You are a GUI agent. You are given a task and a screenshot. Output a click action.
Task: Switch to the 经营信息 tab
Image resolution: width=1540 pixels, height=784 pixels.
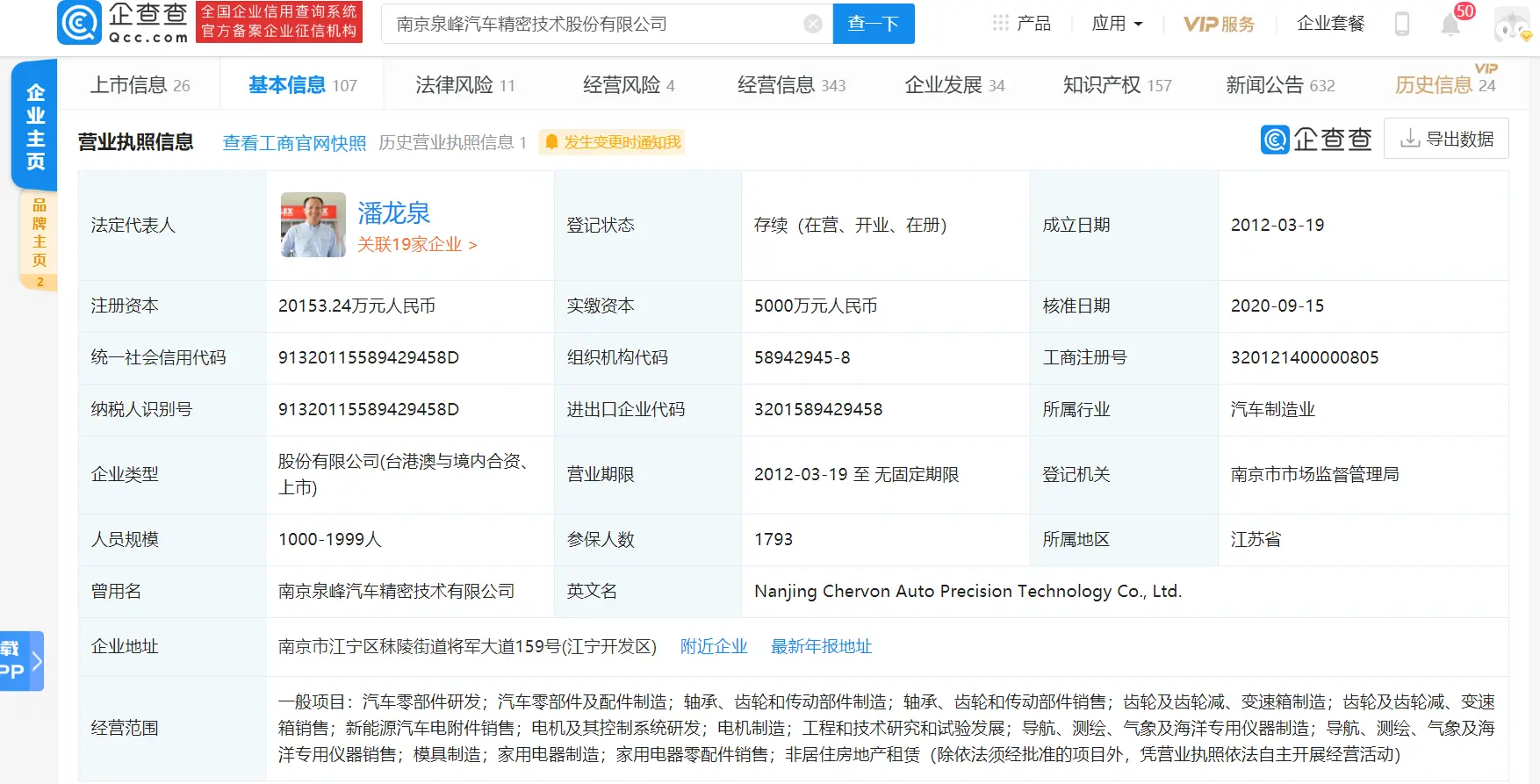coord(791,85)
